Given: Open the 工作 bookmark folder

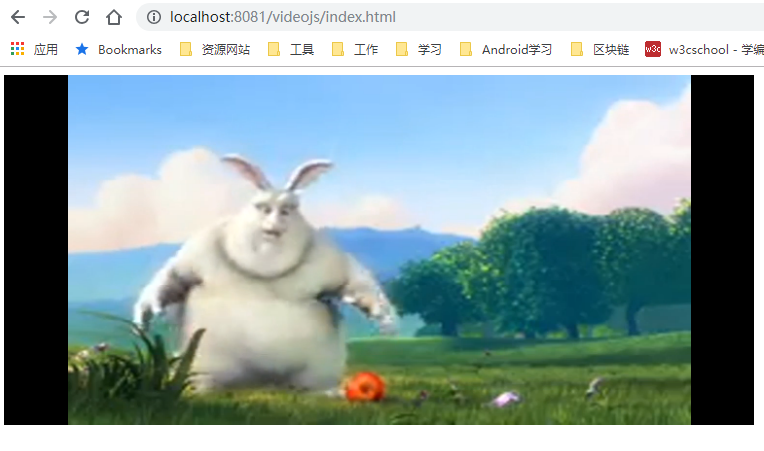Looking at the screenshot, I should [x=355, y=49].
